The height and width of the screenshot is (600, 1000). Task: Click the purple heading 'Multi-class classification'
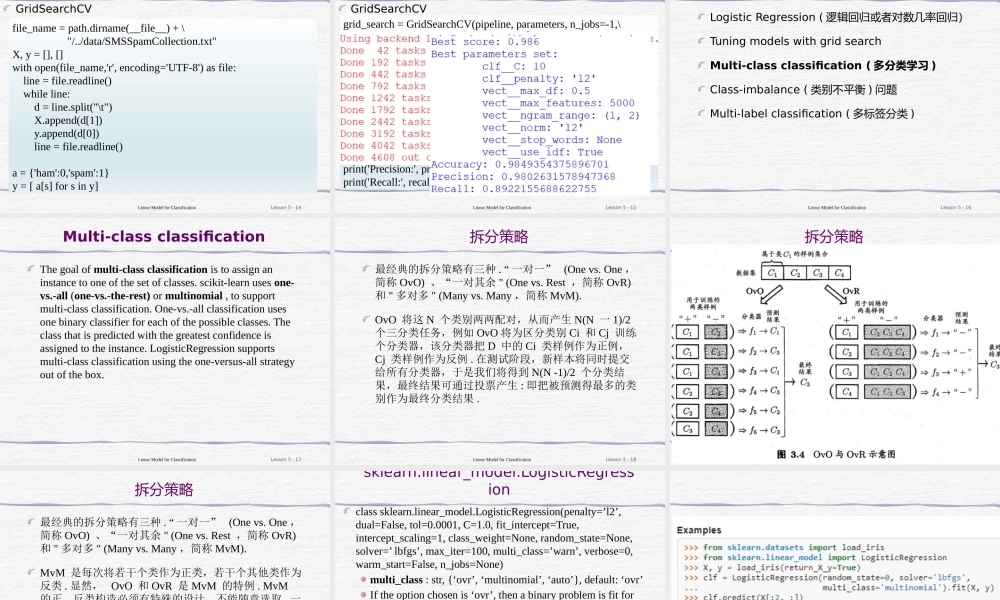tap(164, 237)
